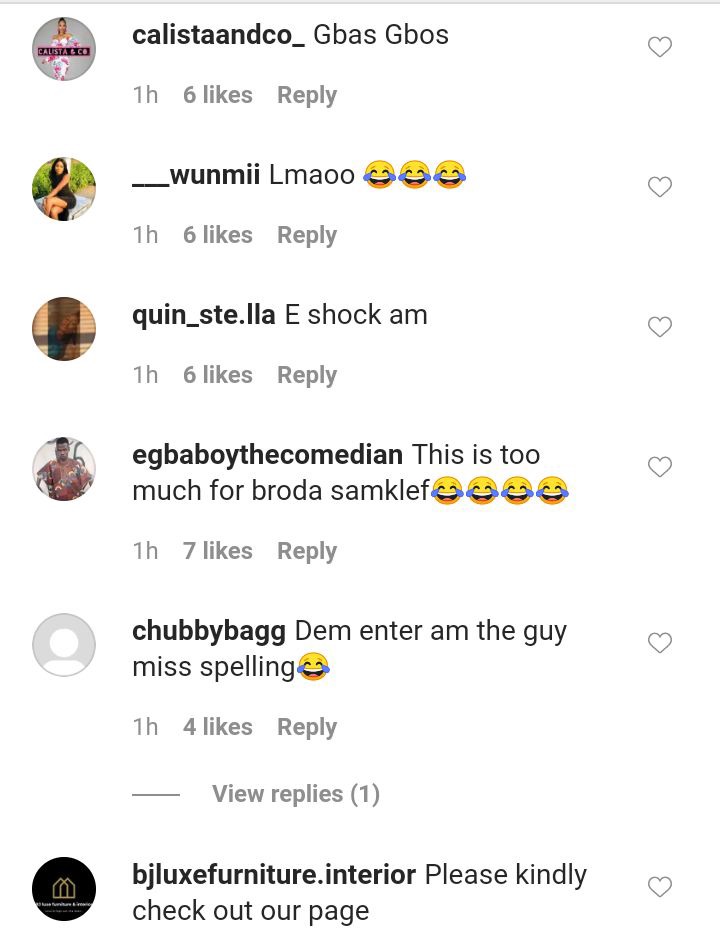View 7 likes on egbaboythecomedian's comment
The width and height of the screenshot is (720, 944).
[x=217, y=551]
